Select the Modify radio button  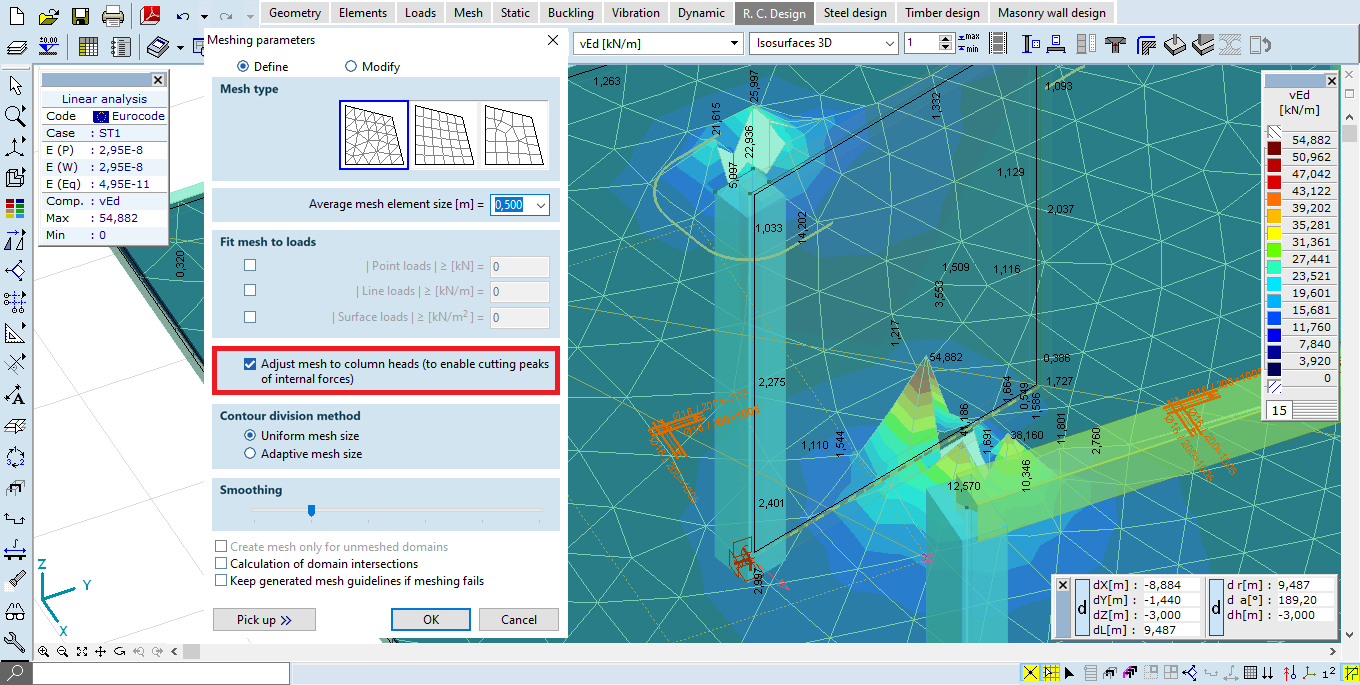[x=351, y=67]
